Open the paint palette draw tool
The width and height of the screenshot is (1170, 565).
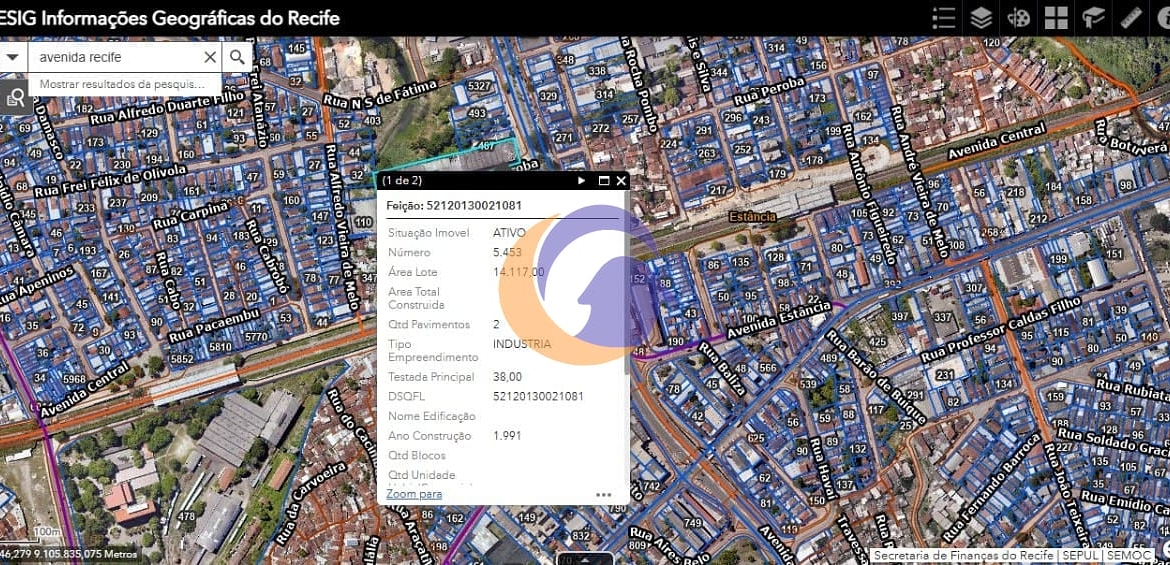click(1018, 18)
